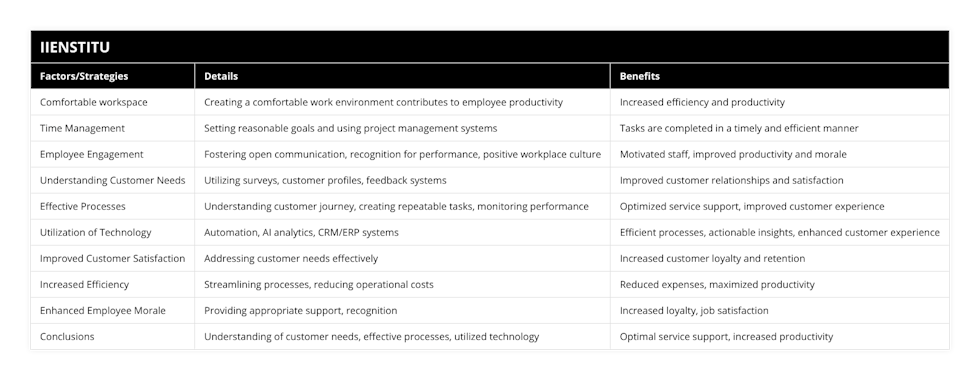Image resolution: width=980 pixels, height=380 pixels.
Task: Click Understanding Customer Needs cell
Action: tap(112, 180)
